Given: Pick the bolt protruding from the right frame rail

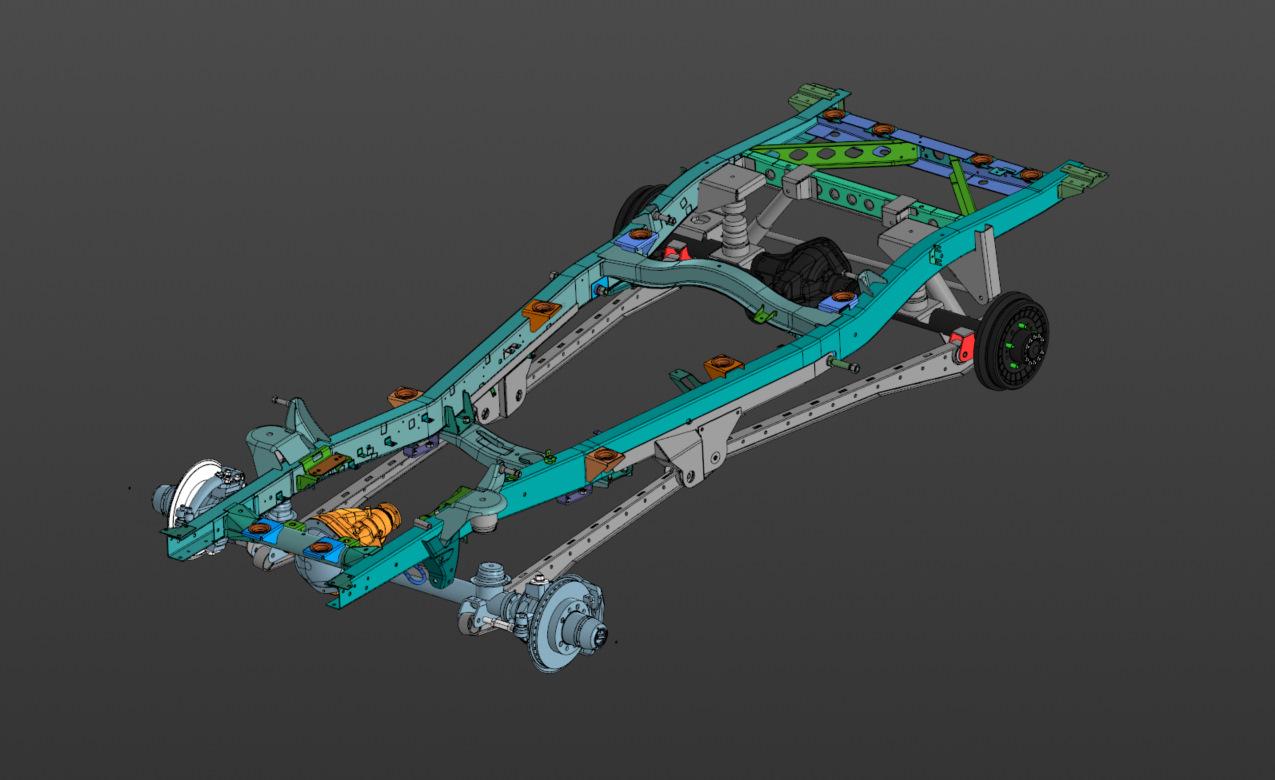Looking at the screenshot, I should (847, 367).
